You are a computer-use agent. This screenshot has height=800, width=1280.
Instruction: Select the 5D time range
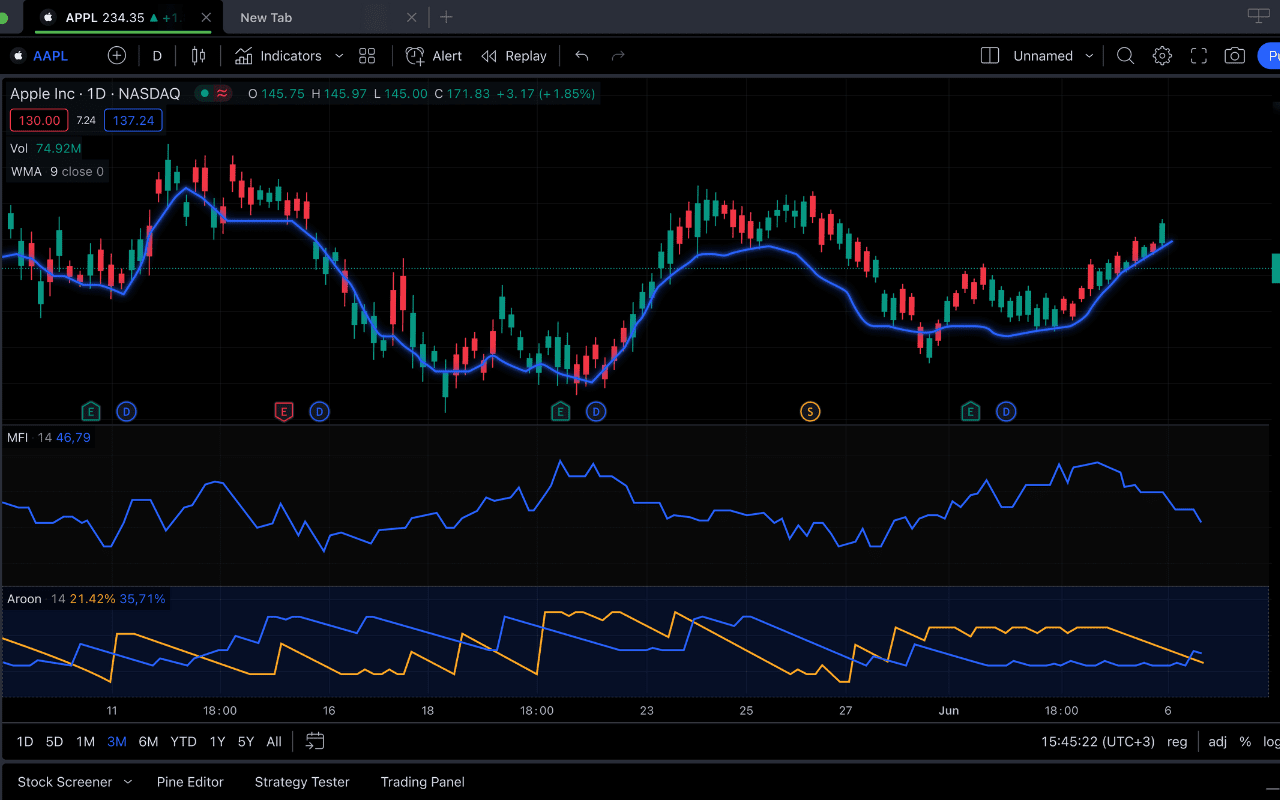[x=55, y=741]
